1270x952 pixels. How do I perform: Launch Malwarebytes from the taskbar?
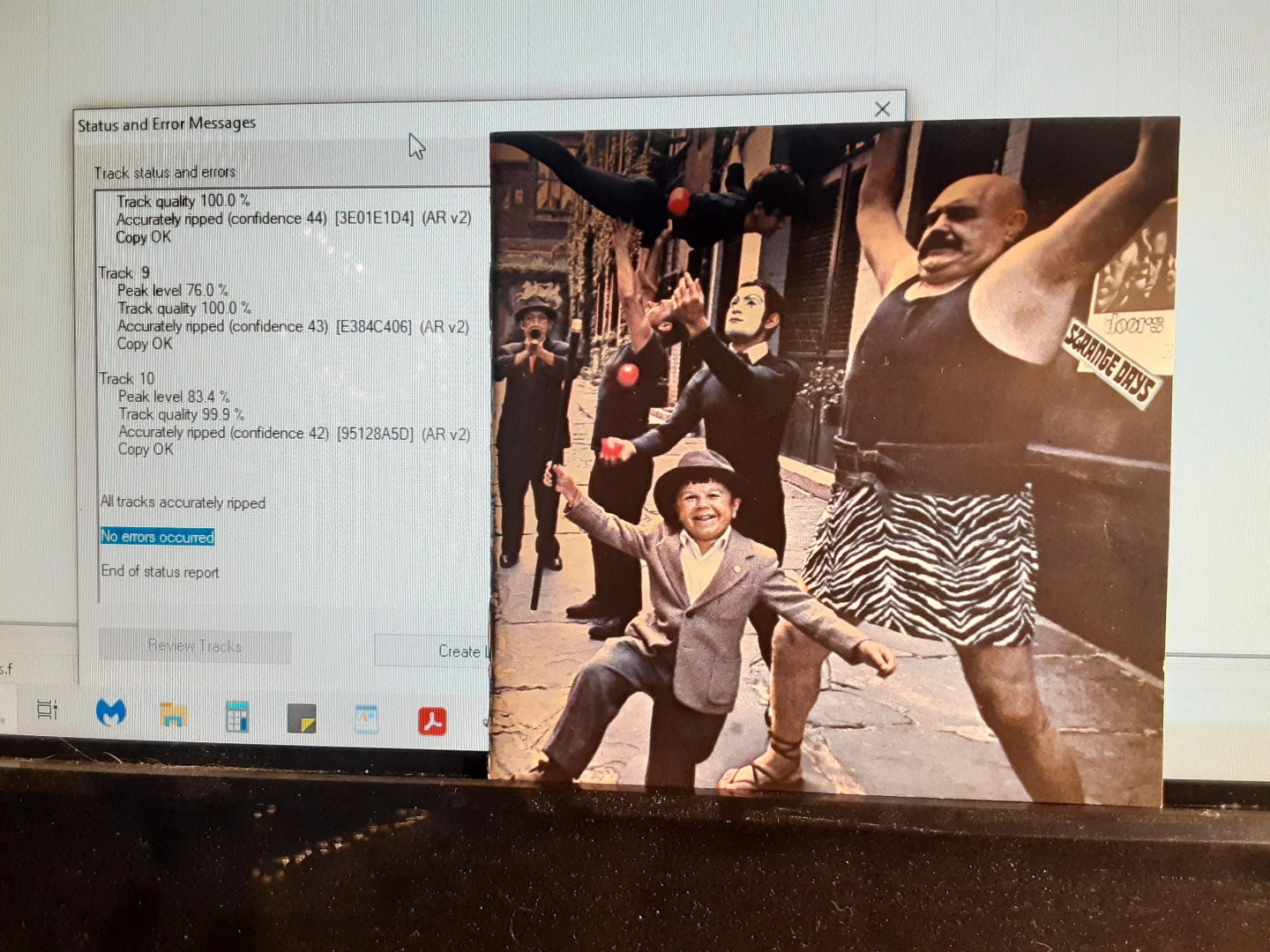click(x=111, y=712)
